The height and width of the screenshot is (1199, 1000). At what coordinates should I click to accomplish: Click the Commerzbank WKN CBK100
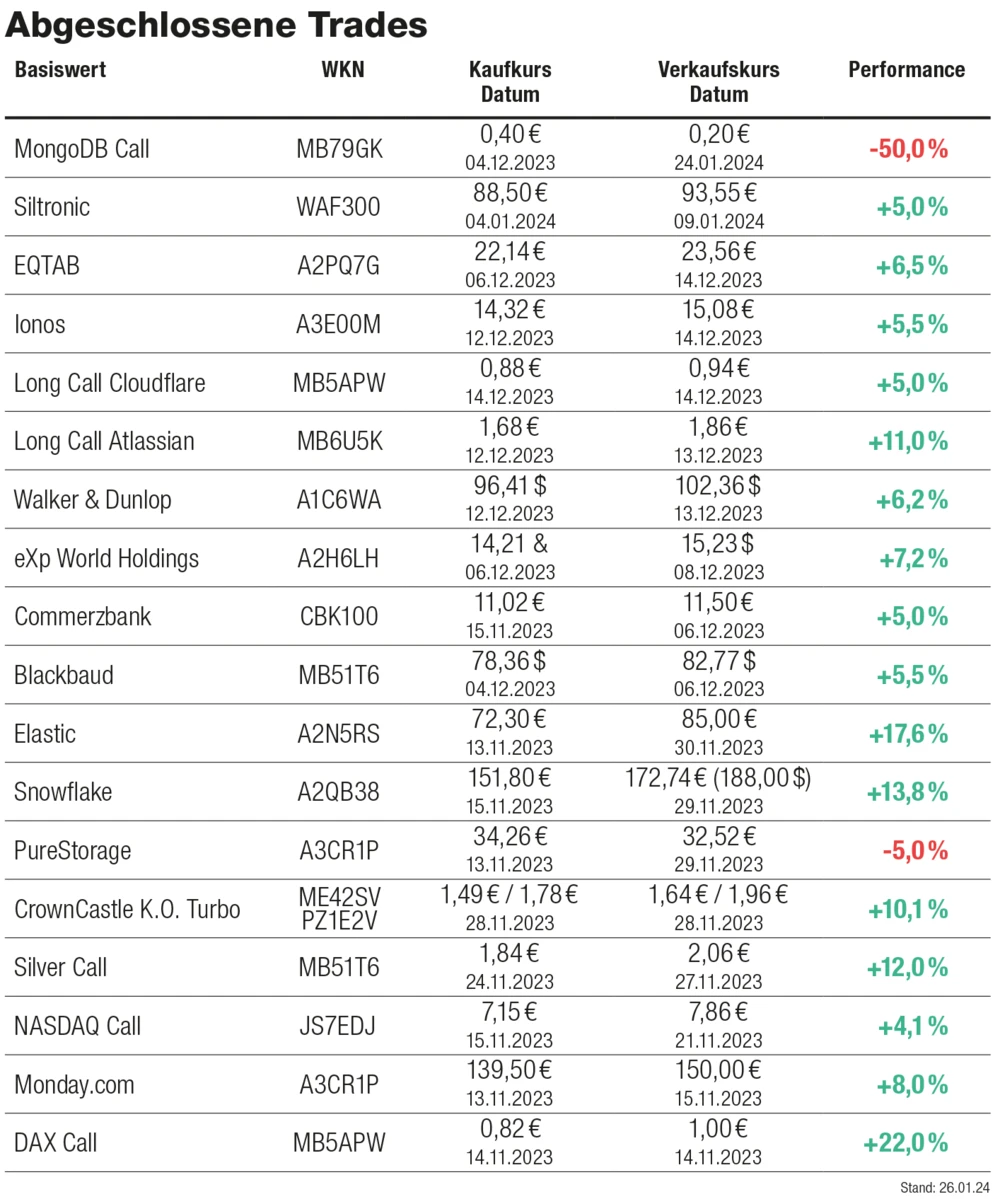click(x=339, y=617)
